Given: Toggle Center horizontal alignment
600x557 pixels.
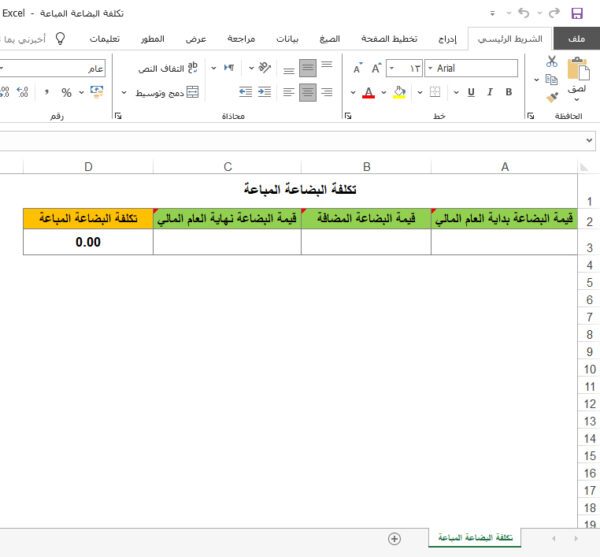Looking at the screenshot, I should pos(308,92).
